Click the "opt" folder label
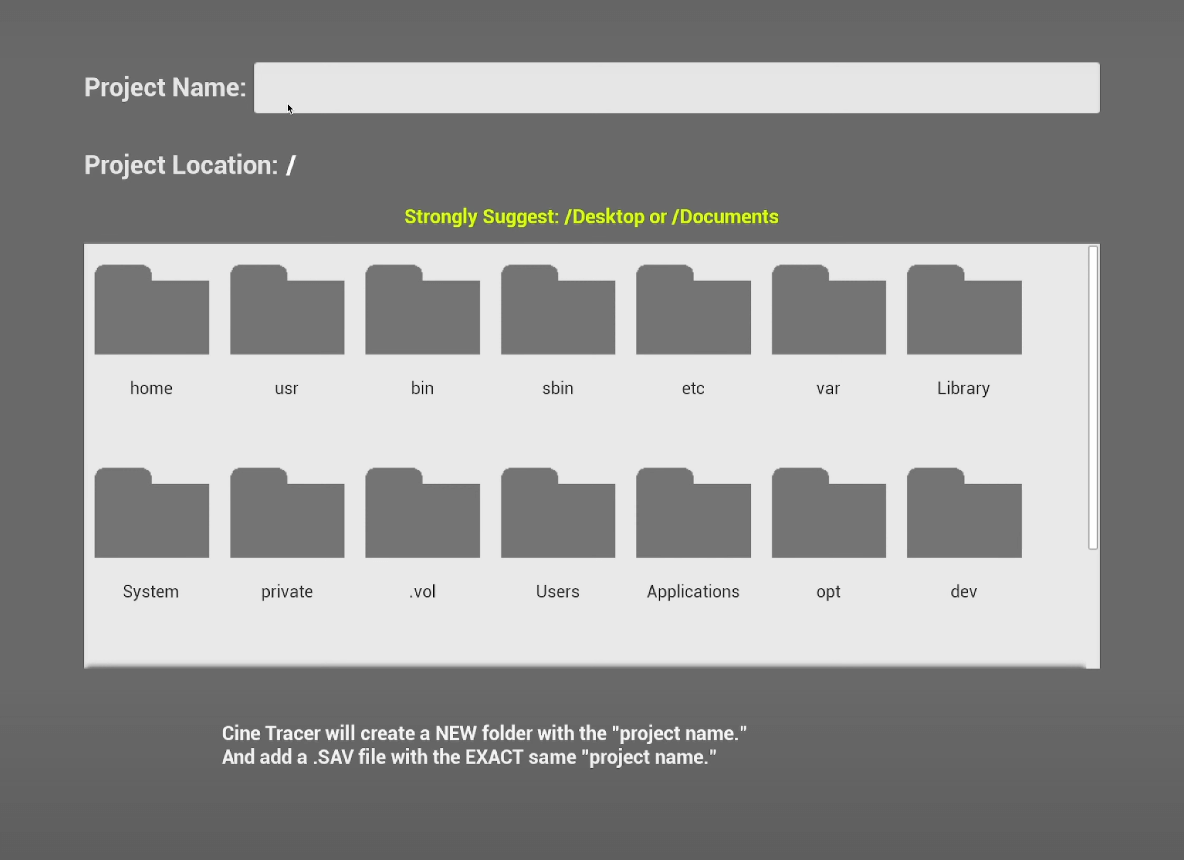The height and width of the screenshot is (860, 1184). [828, 591]
